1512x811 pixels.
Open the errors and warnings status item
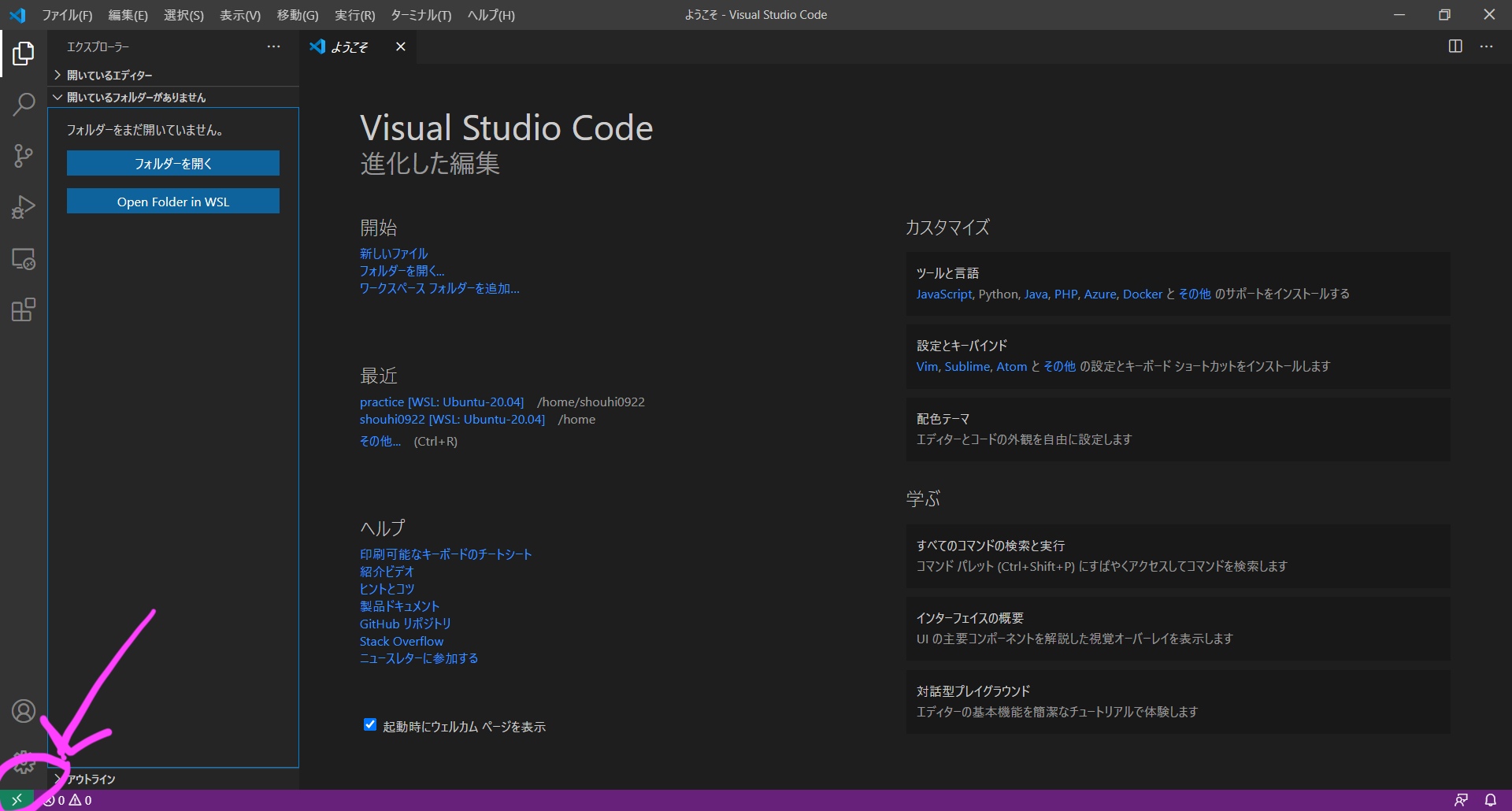[69, 800]
